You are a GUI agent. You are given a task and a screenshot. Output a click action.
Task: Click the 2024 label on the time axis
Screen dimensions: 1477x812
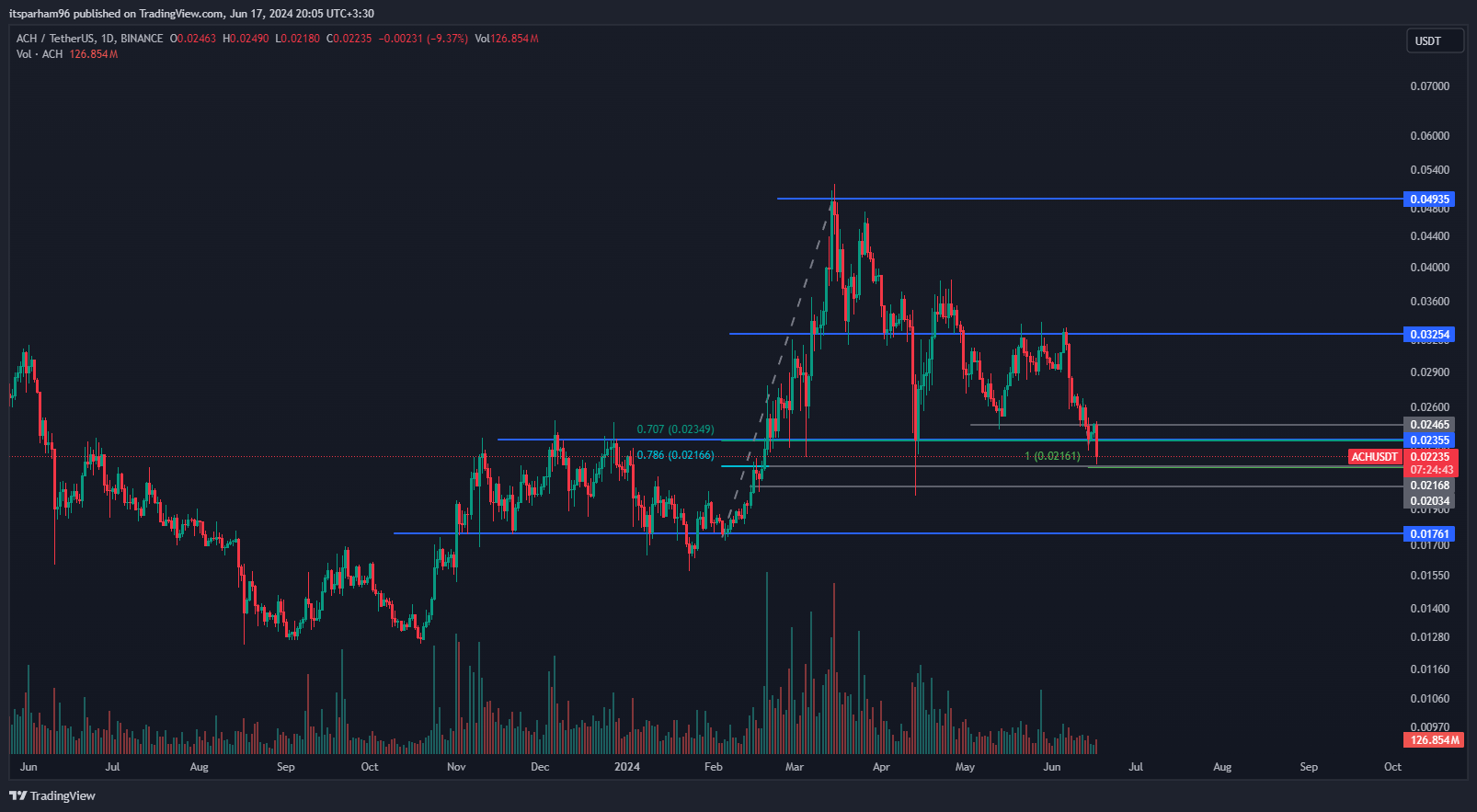(627, 767)
